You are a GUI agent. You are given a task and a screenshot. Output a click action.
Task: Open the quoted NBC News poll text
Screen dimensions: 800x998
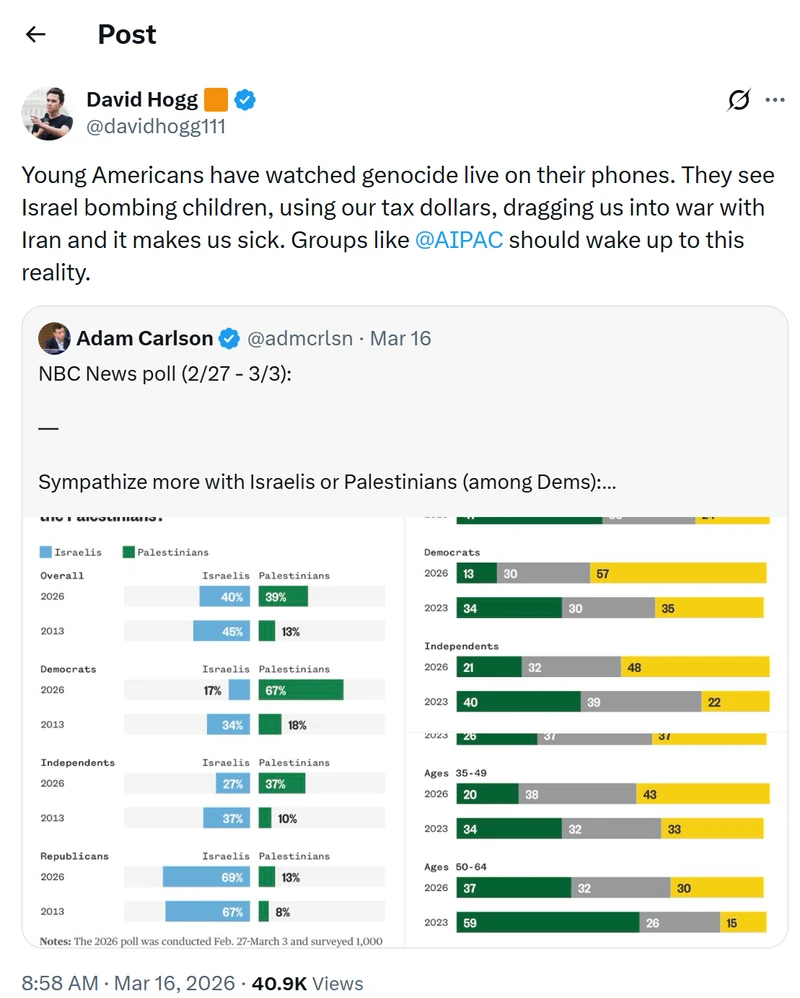point(327,428)
